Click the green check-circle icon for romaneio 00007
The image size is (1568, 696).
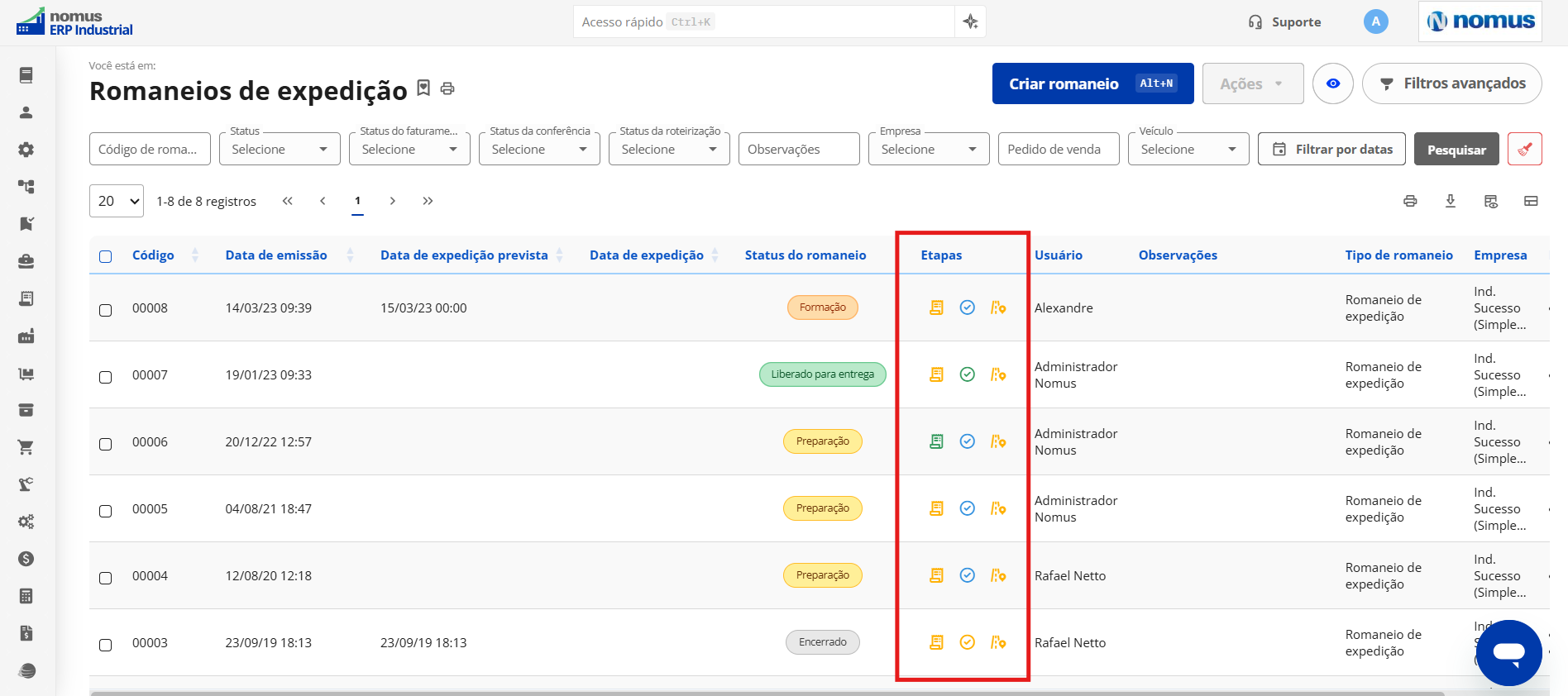(x=968, y=374)
